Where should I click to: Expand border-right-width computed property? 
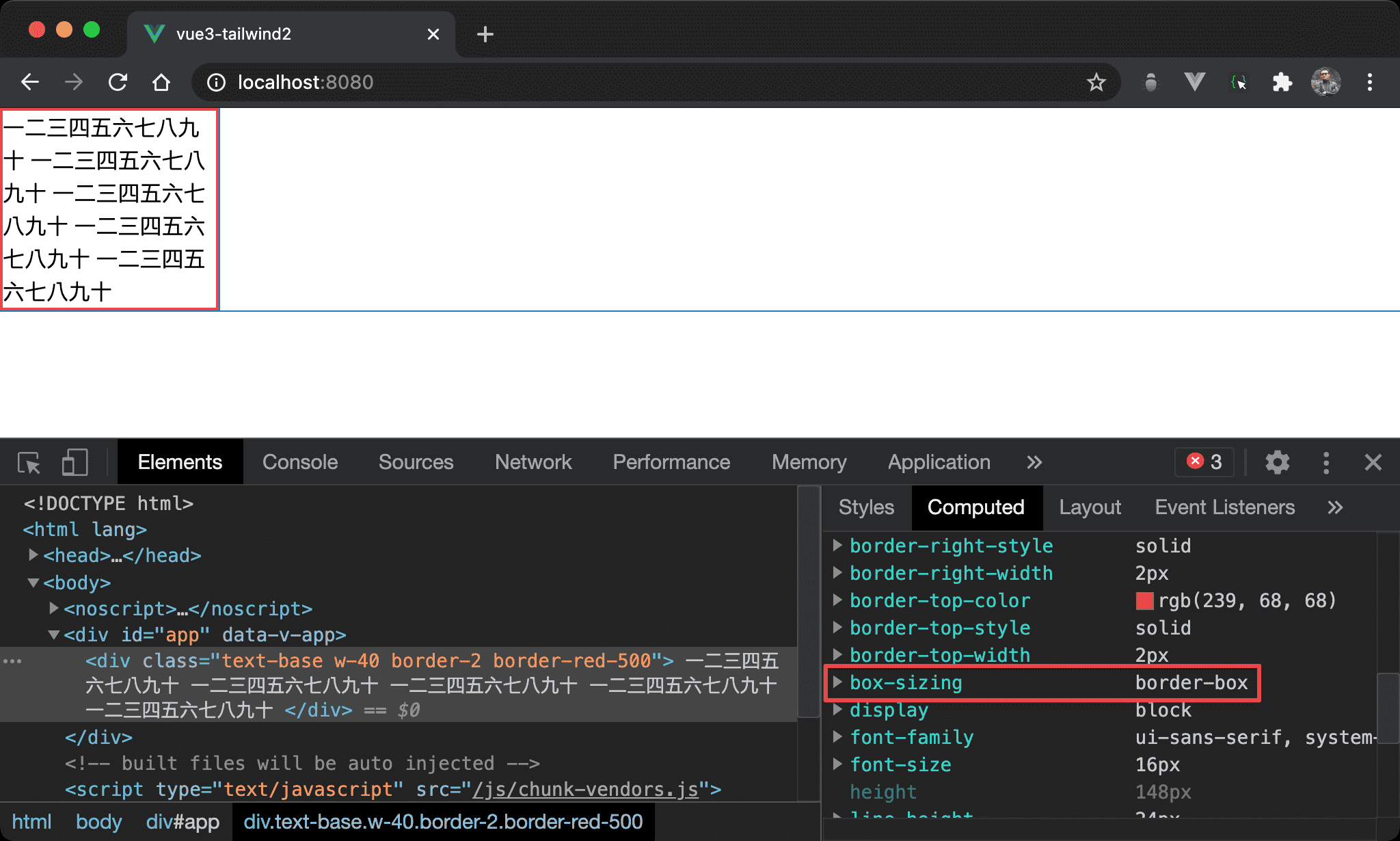pyautogui.click(x=837, y=573)
